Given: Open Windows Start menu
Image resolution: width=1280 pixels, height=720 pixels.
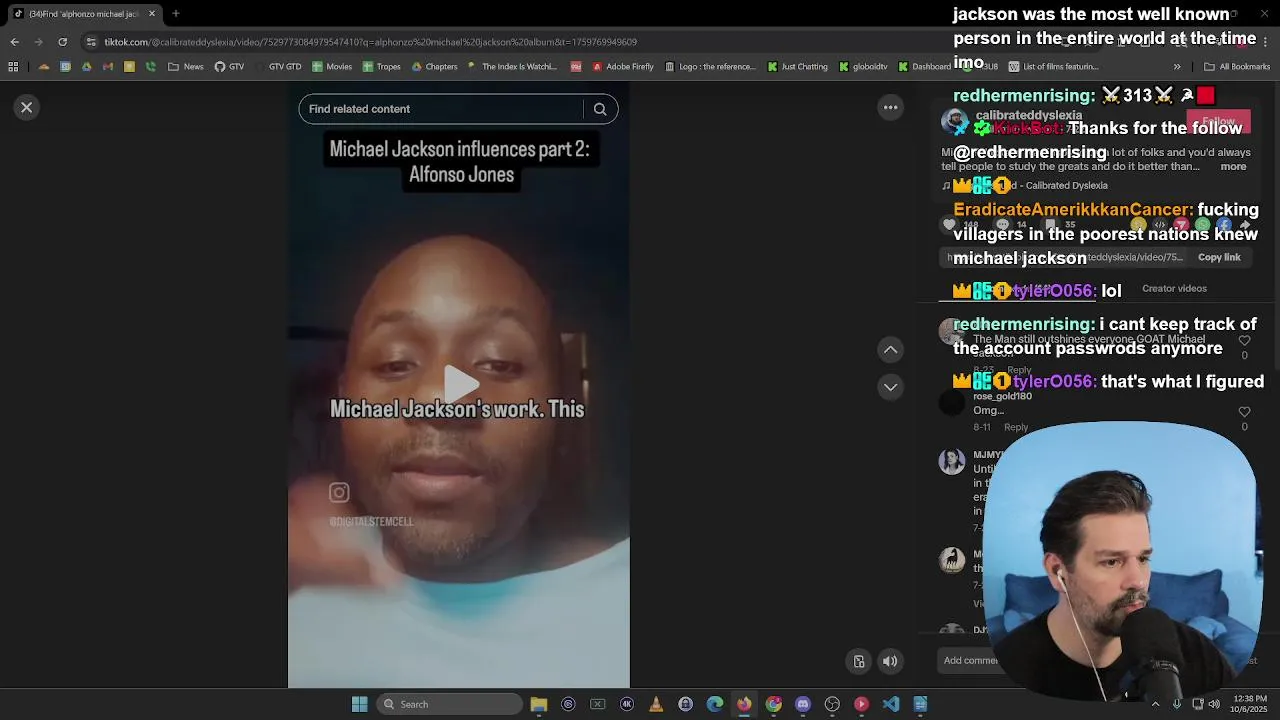Looking at the screenshot, I should (359, 704).
